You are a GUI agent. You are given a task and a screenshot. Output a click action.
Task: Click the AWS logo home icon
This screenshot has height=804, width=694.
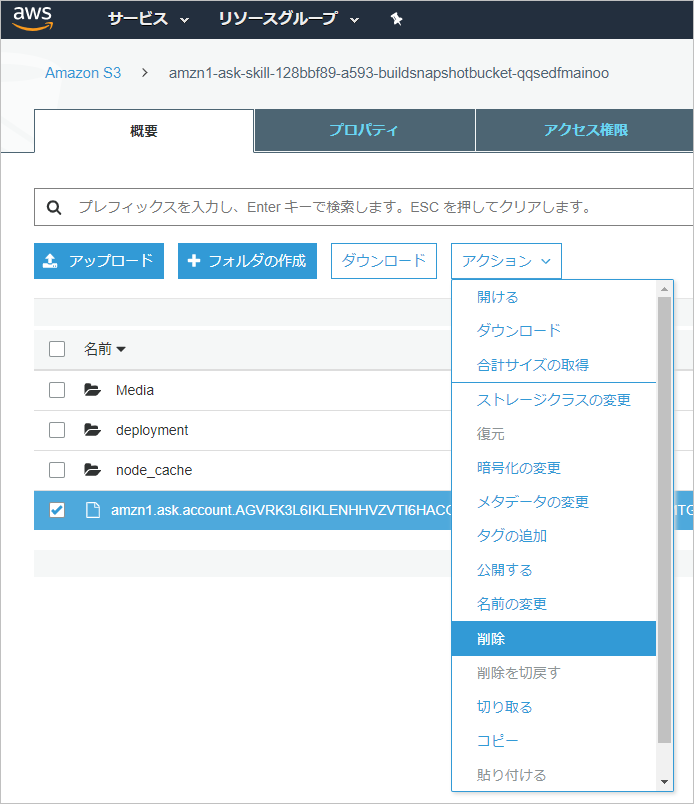[x=33, y=18]
